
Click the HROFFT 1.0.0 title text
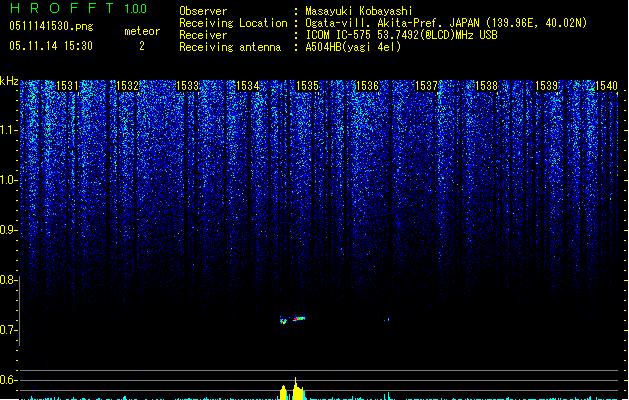coord(79,8)
